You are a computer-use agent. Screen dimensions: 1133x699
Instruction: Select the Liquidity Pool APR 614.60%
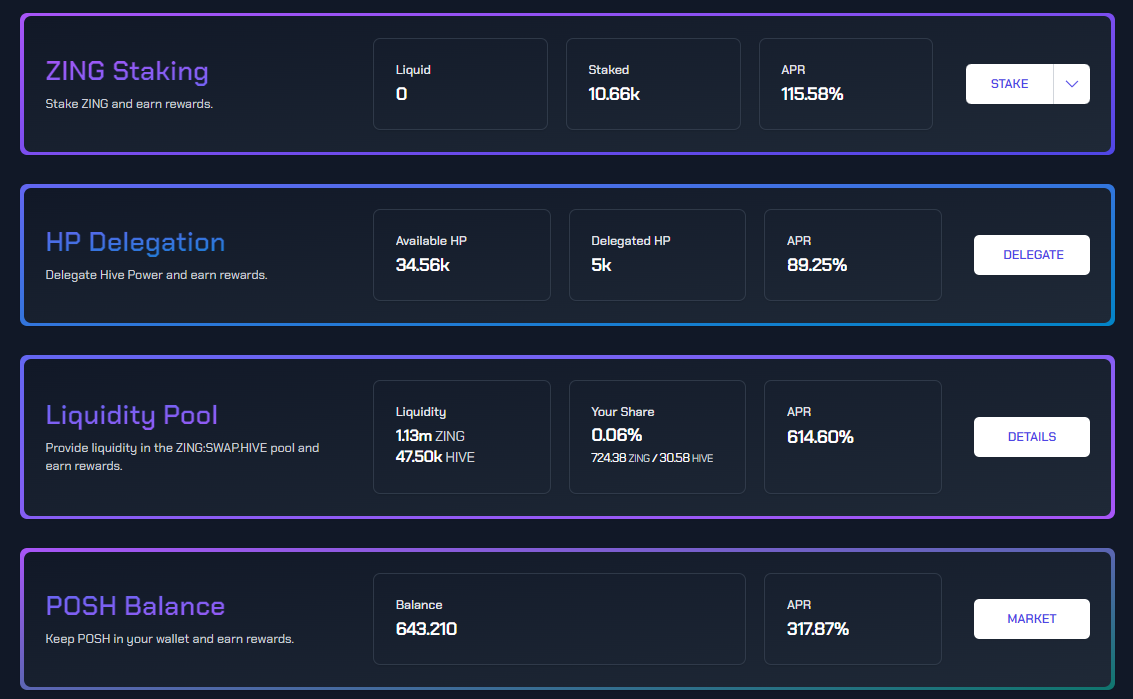click(820, 437)
